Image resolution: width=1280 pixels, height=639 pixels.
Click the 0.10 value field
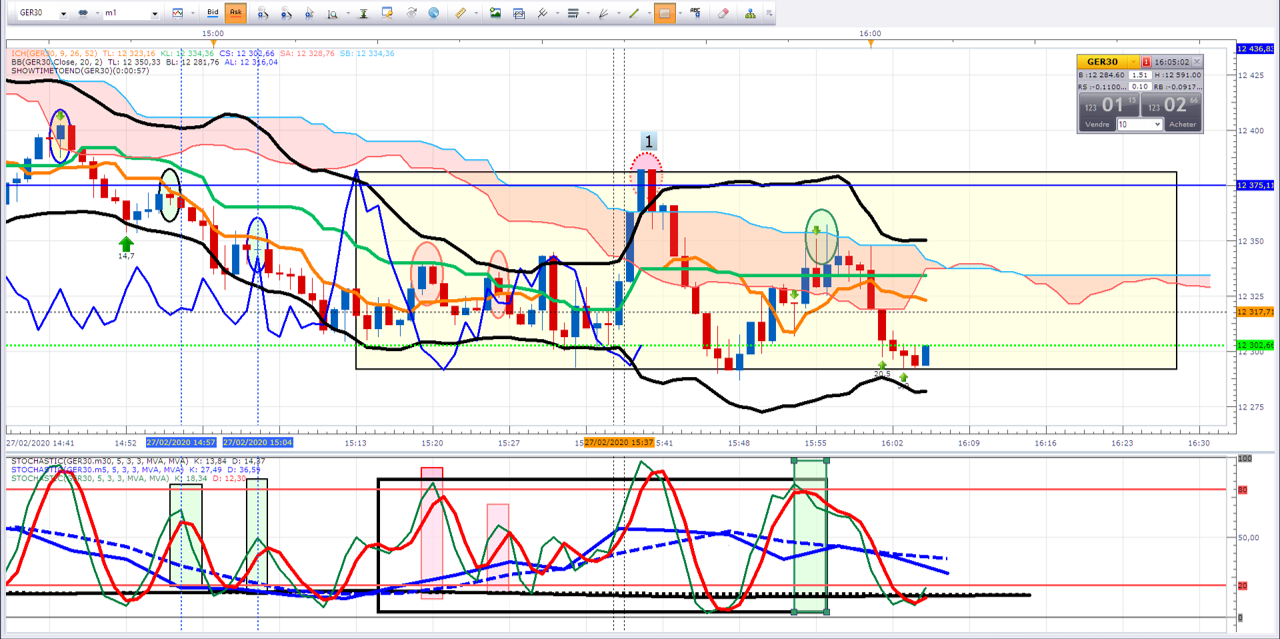(x=1140, y=86)
